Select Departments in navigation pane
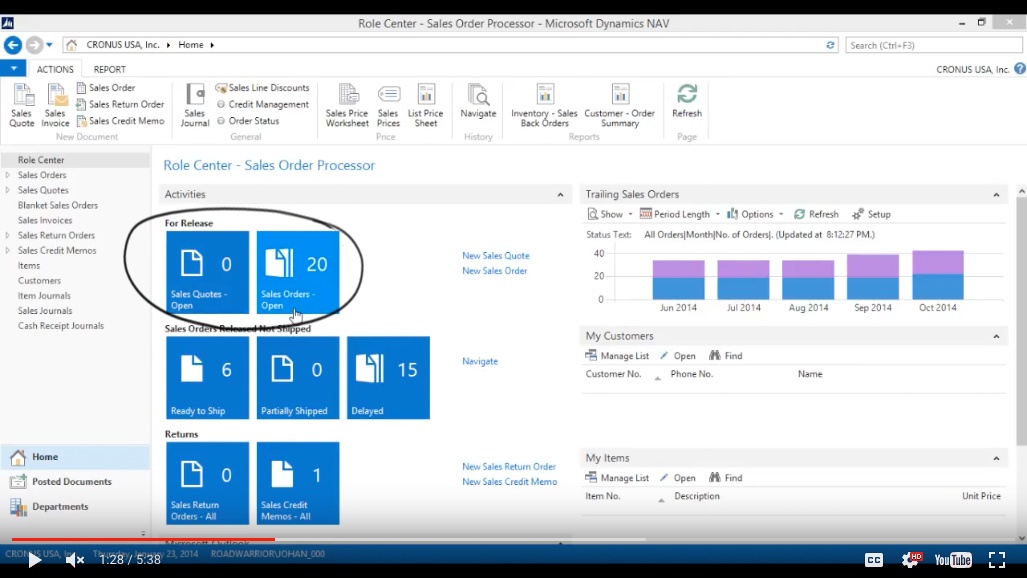The height and width of the screenshot is (578, 1027). (75, 507)
